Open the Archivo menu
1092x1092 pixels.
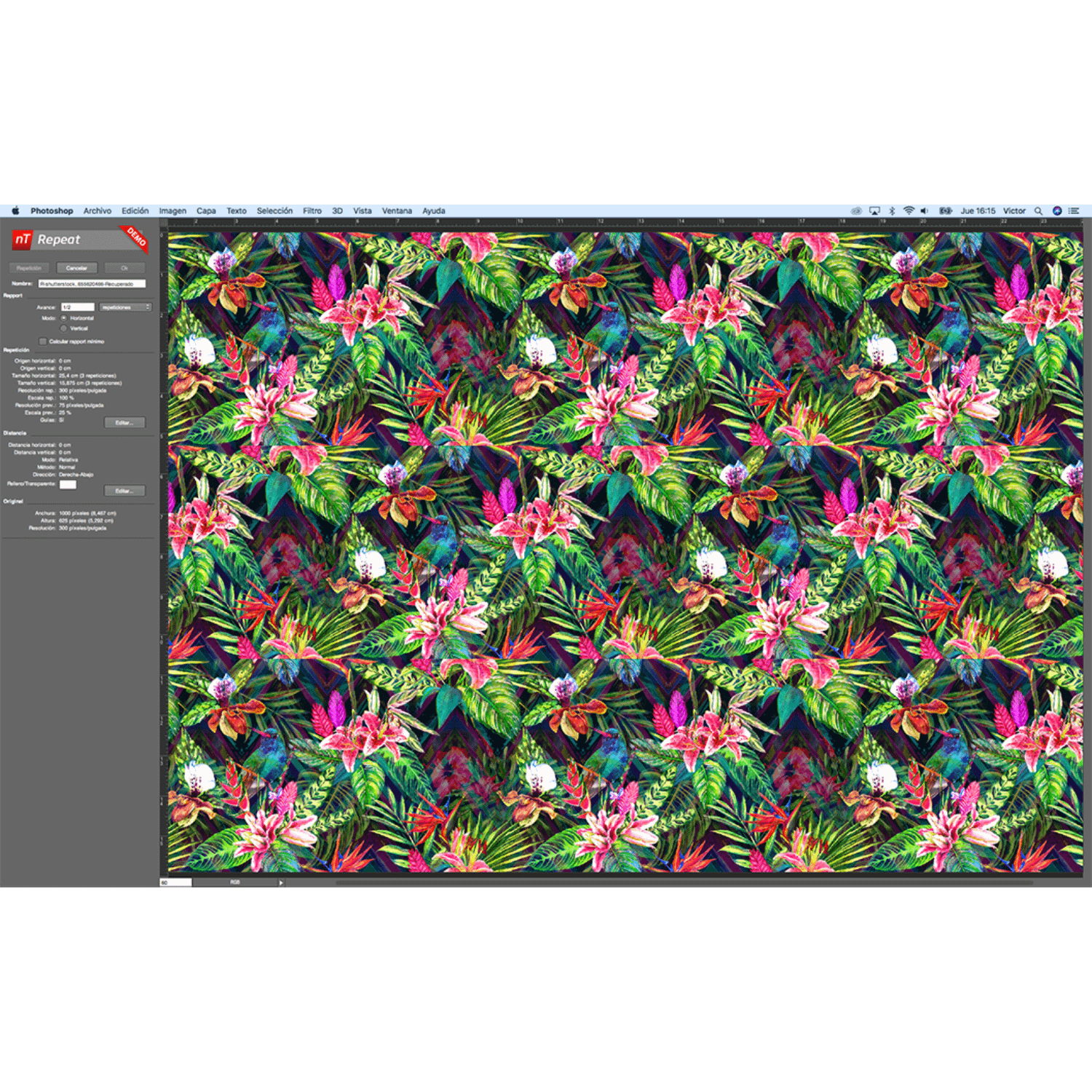(x=97, y=211)
